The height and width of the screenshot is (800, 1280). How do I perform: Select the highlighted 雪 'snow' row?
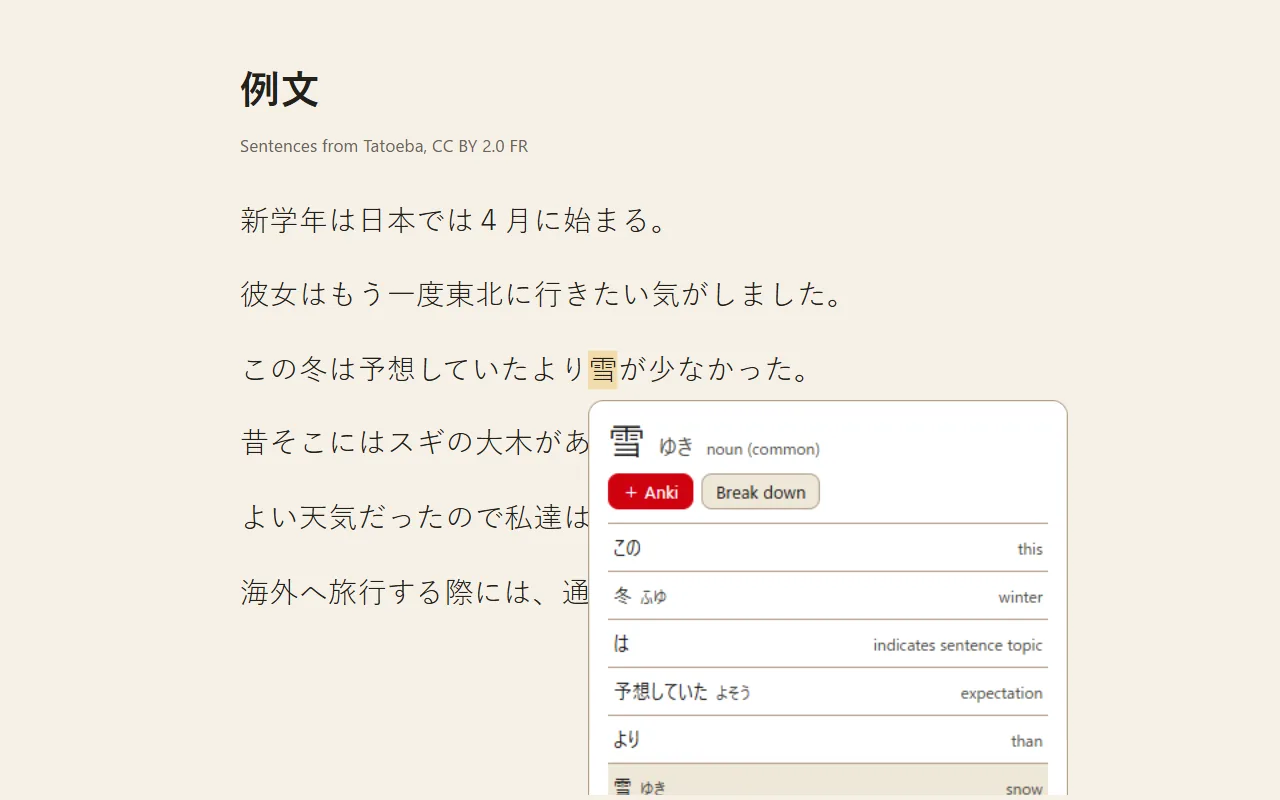(828, 782)
